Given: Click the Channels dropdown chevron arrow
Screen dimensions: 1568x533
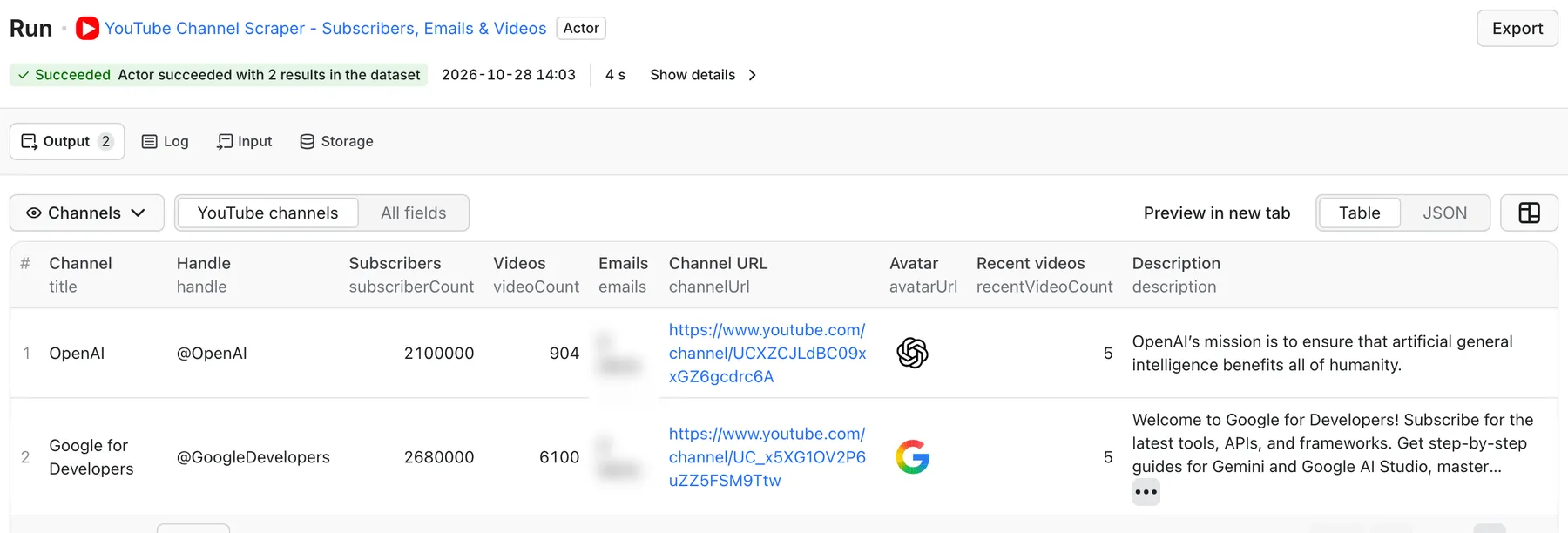Looking at the screenshot, I should [138, 213].
